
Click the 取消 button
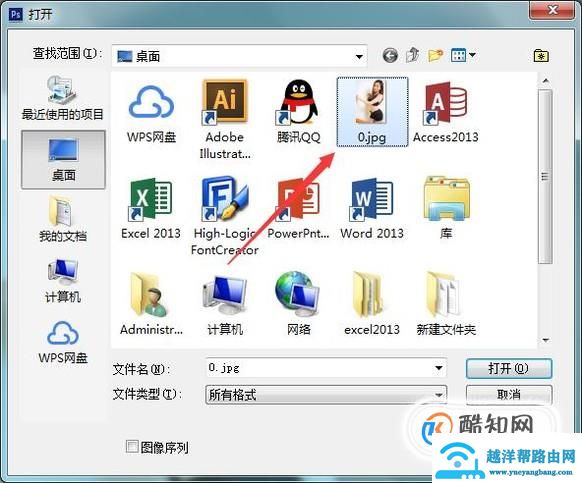coord(509,394)
